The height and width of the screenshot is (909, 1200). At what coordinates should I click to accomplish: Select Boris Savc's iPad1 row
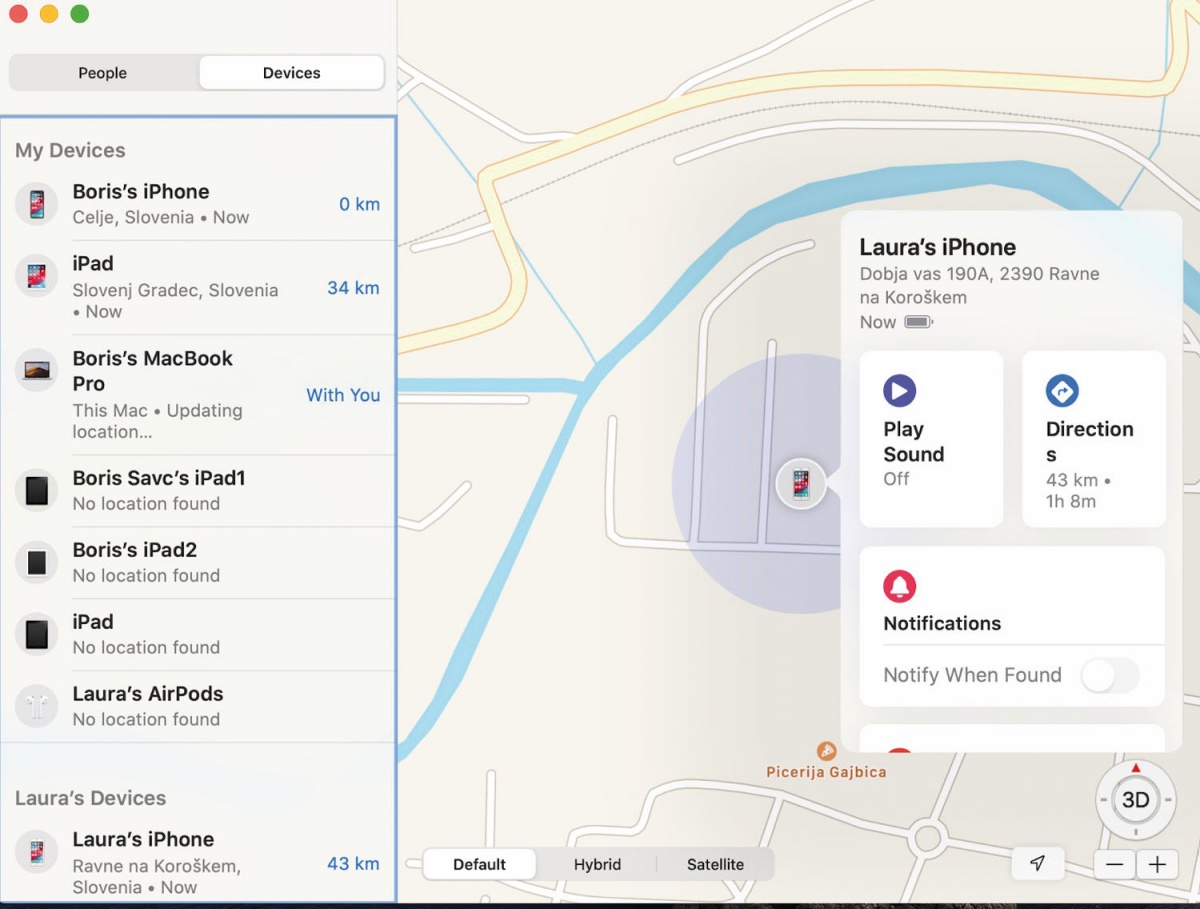198,490
